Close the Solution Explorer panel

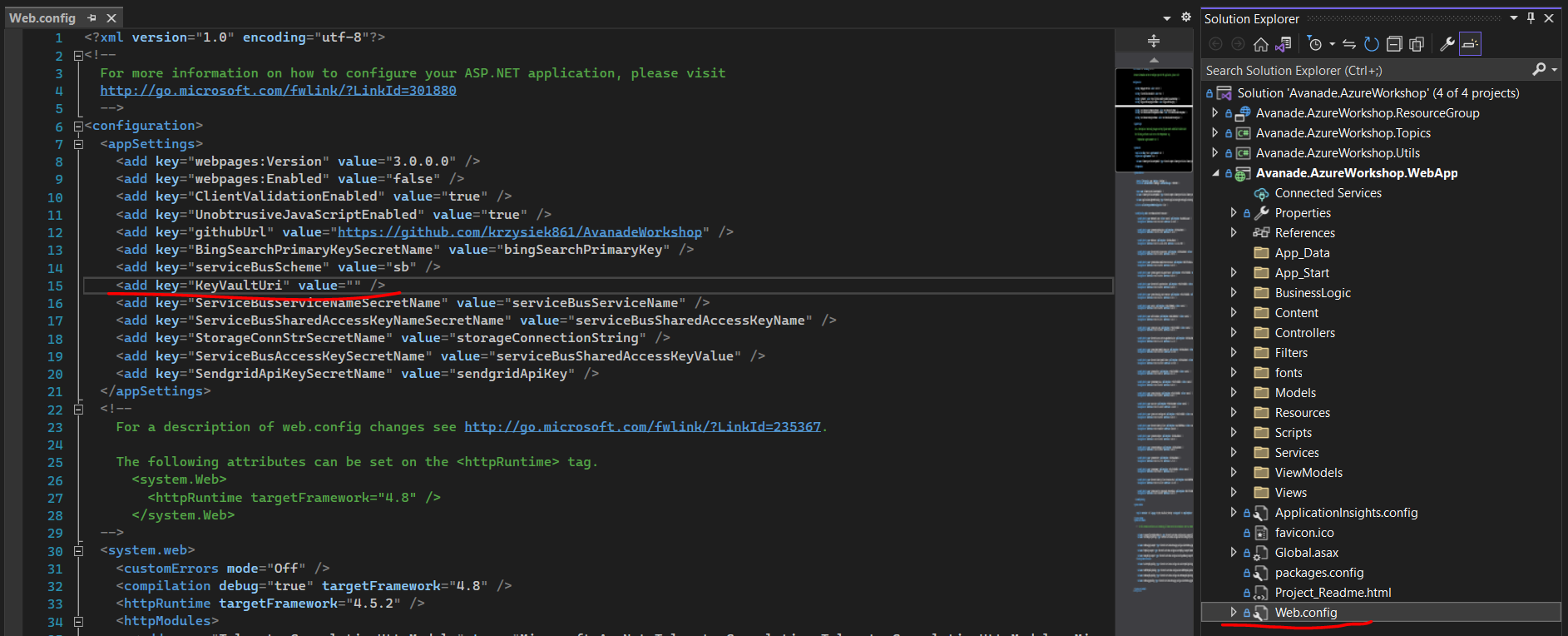click(x=1549, y=18)
